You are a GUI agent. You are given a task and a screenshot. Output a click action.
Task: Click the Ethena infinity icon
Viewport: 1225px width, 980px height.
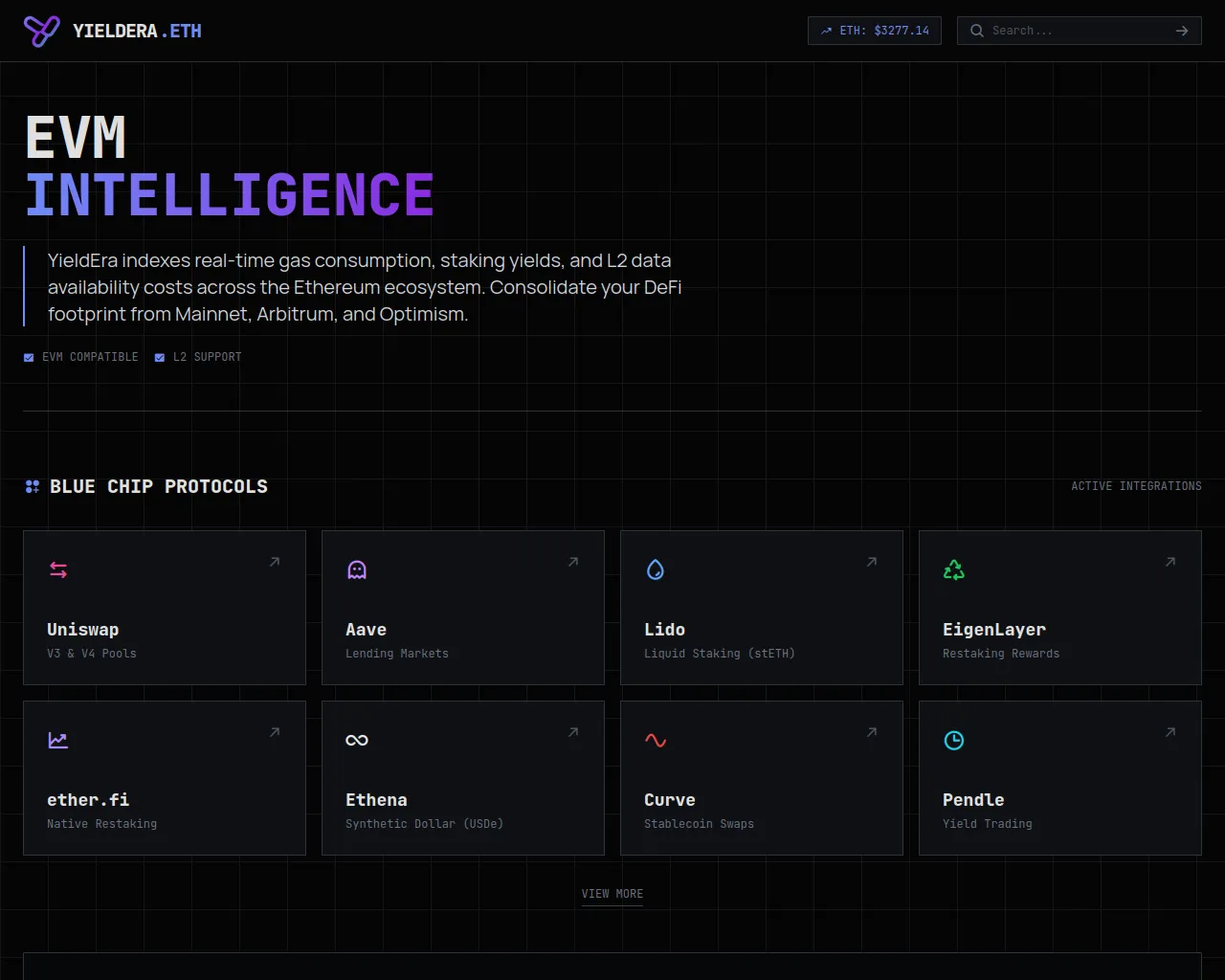[x=357, y=740]
